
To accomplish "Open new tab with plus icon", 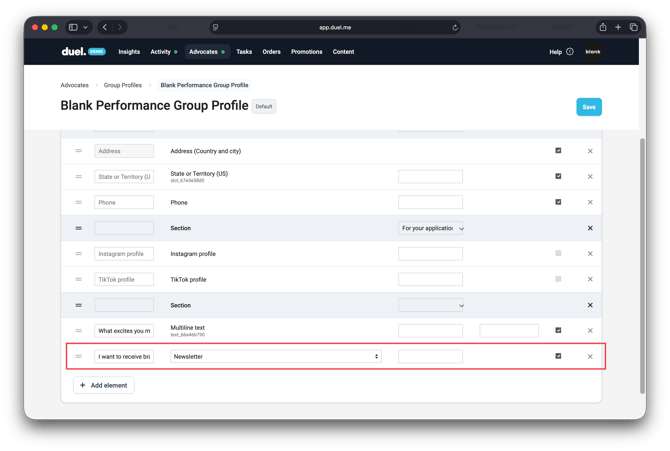I will tap(618, 27).
